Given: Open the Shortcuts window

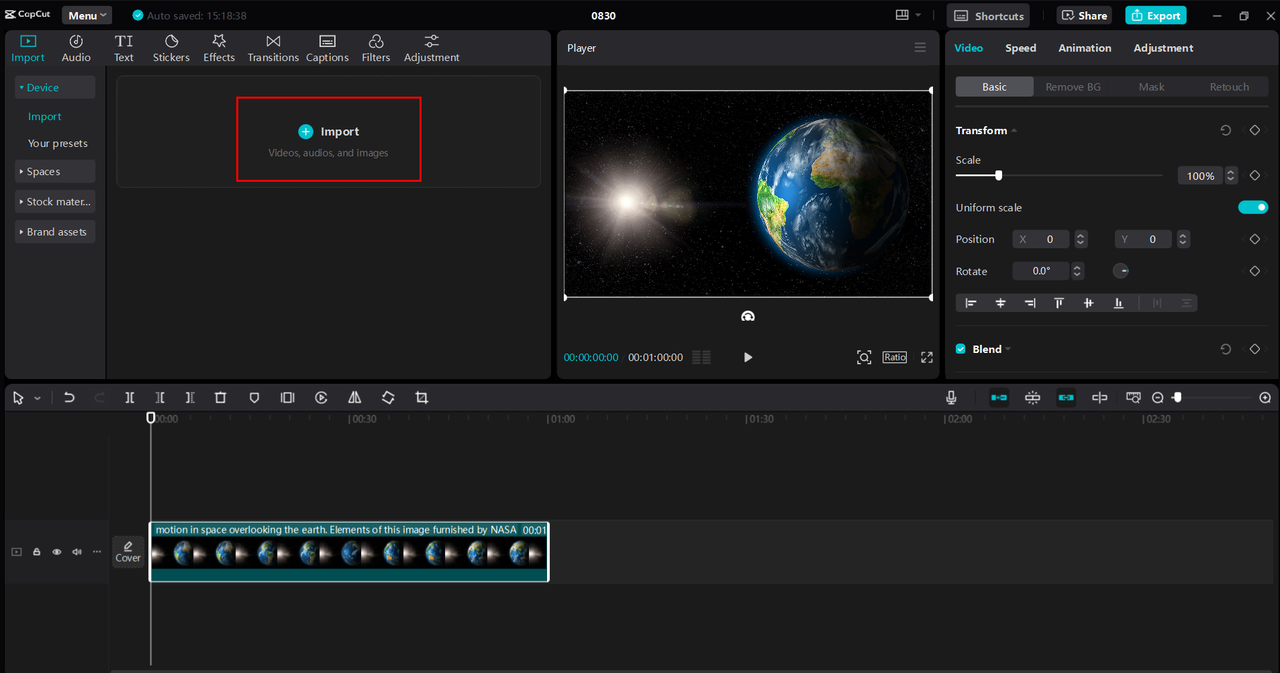Looking at the screenshot, I should coord(989,15).
